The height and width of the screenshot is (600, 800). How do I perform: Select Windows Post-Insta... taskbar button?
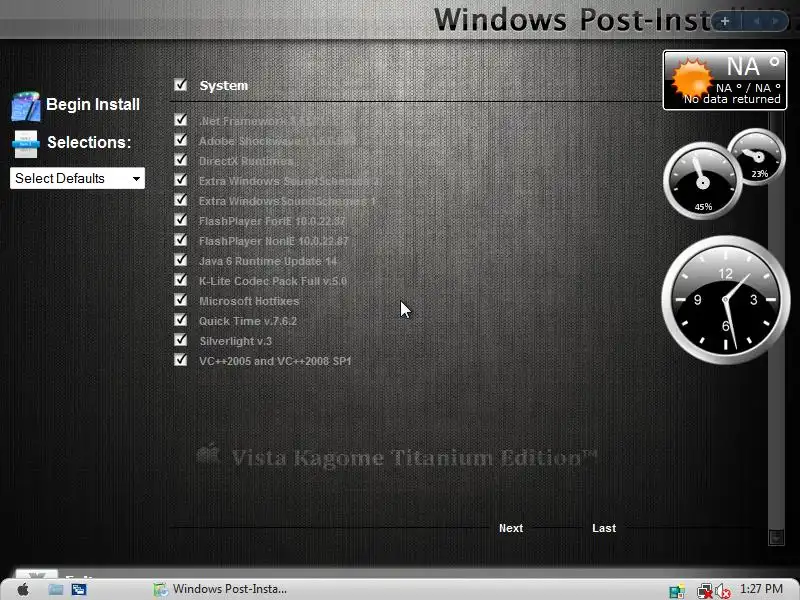[220, 589]
